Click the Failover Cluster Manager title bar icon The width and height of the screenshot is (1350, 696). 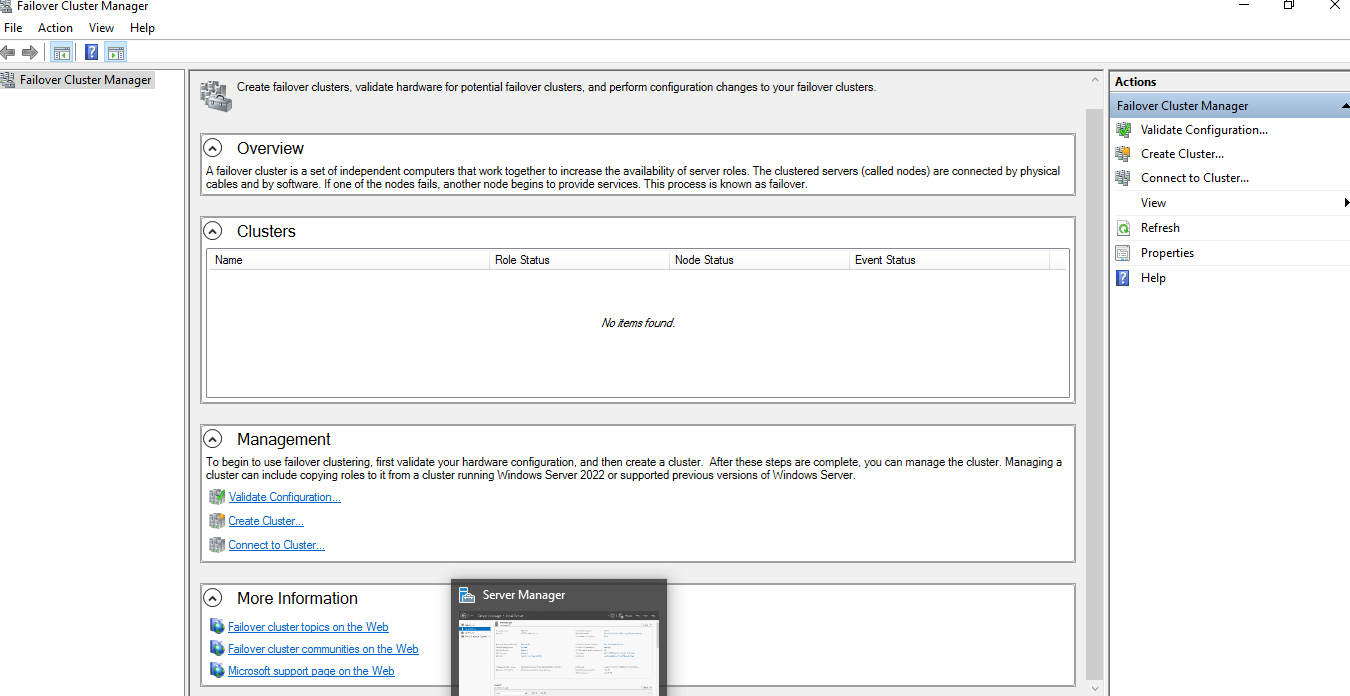click(x=5, y=5)
